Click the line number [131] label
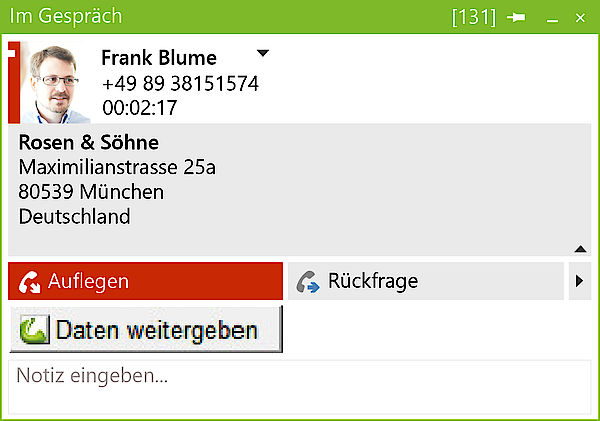This screenshot has width=600, height=421. 474,17
